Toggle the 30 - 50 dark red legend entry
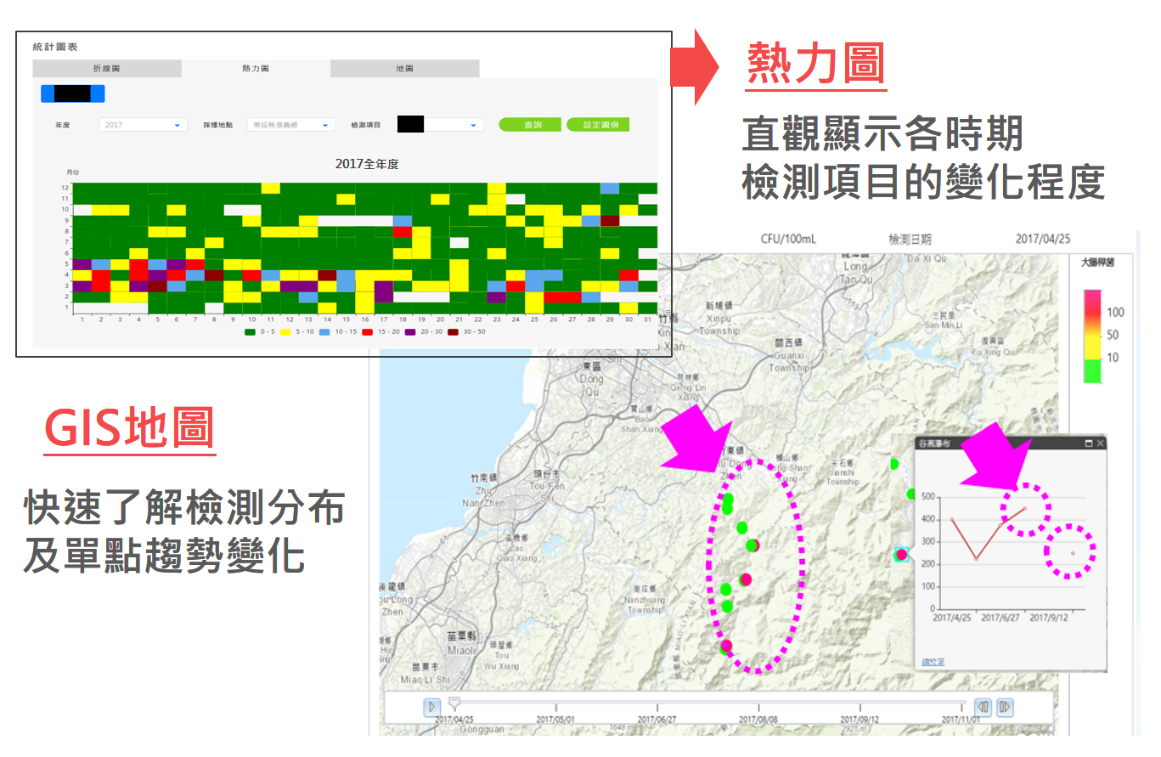Screen dimensions: 1161x757 (x=466, y=332)
